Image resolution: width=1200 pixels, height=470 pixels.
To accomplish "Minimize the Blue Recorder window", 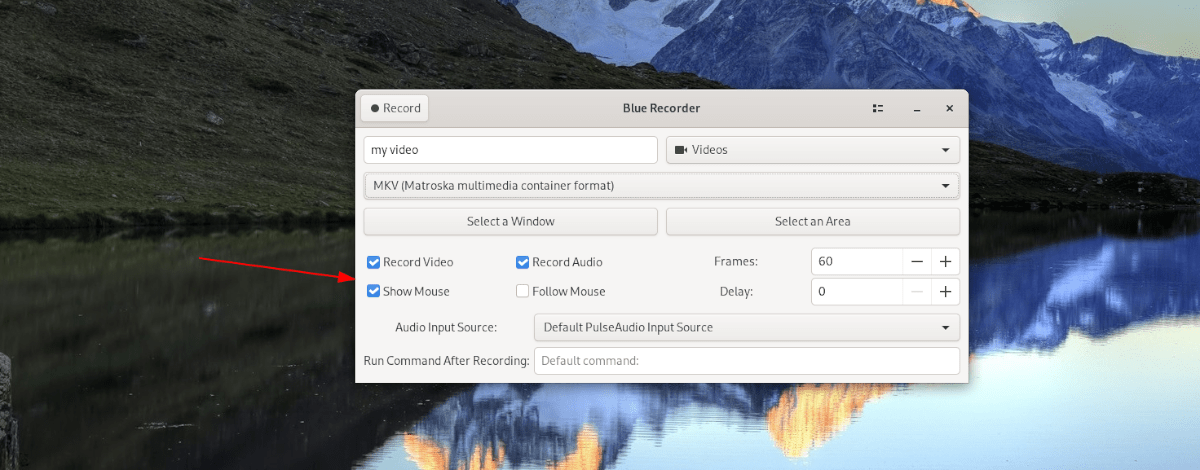I will [x=916, y=108].
